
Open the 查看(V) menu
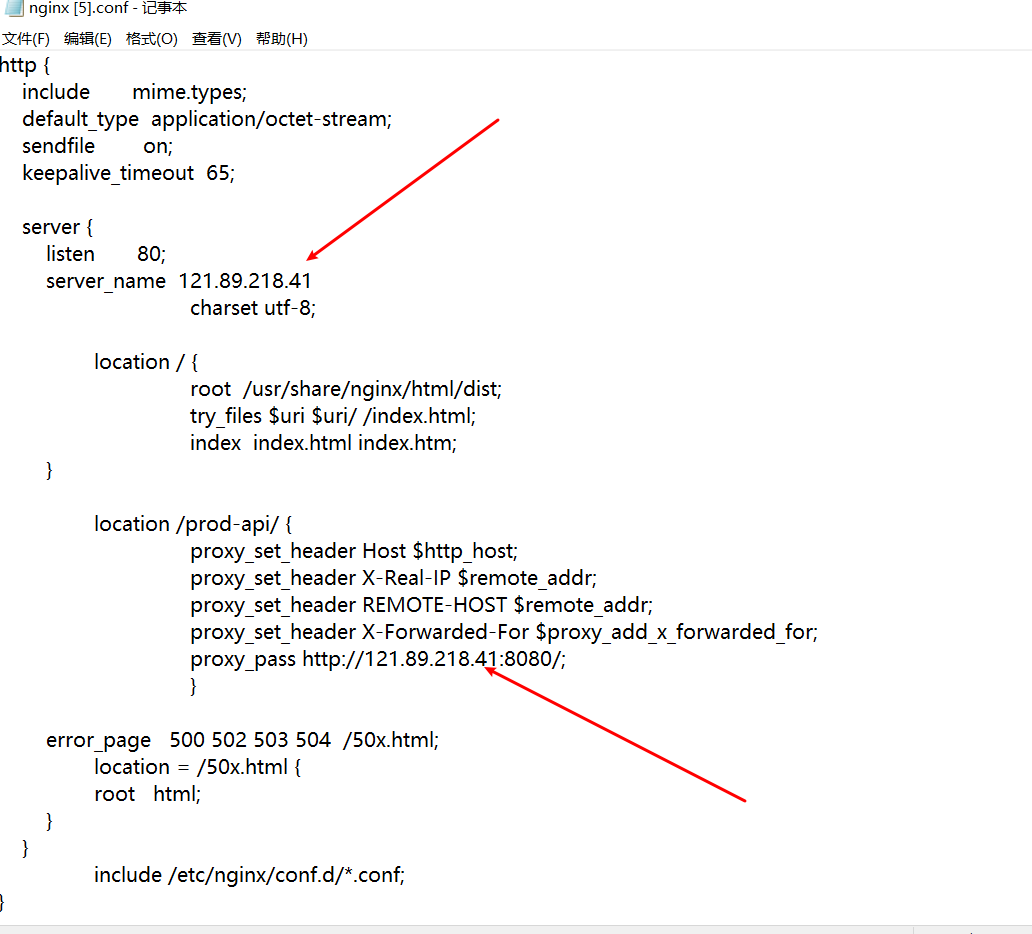216,38
